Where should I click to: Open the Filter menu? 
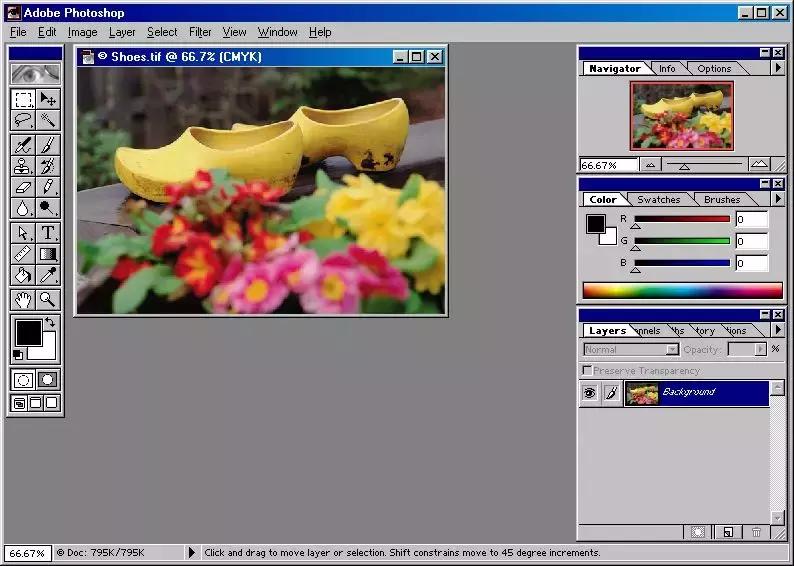(x=200, y=32)
